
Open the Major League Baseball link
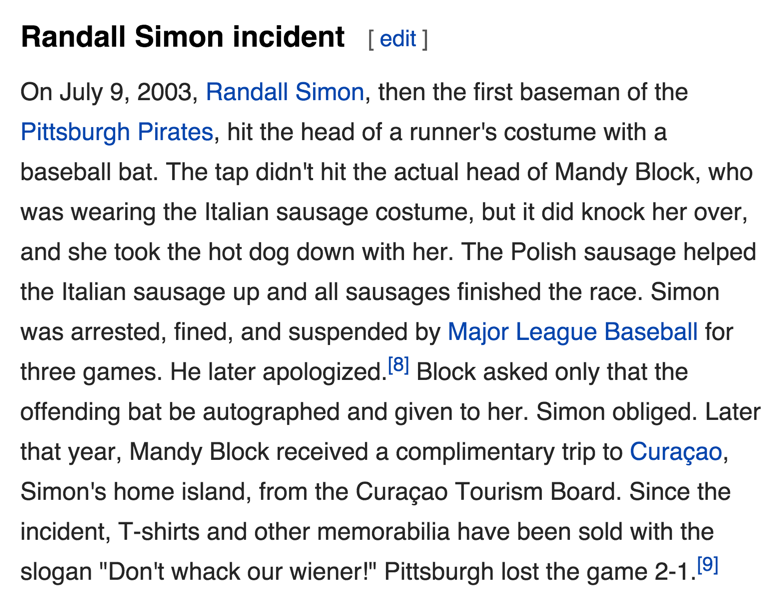(x=572, y=331)
